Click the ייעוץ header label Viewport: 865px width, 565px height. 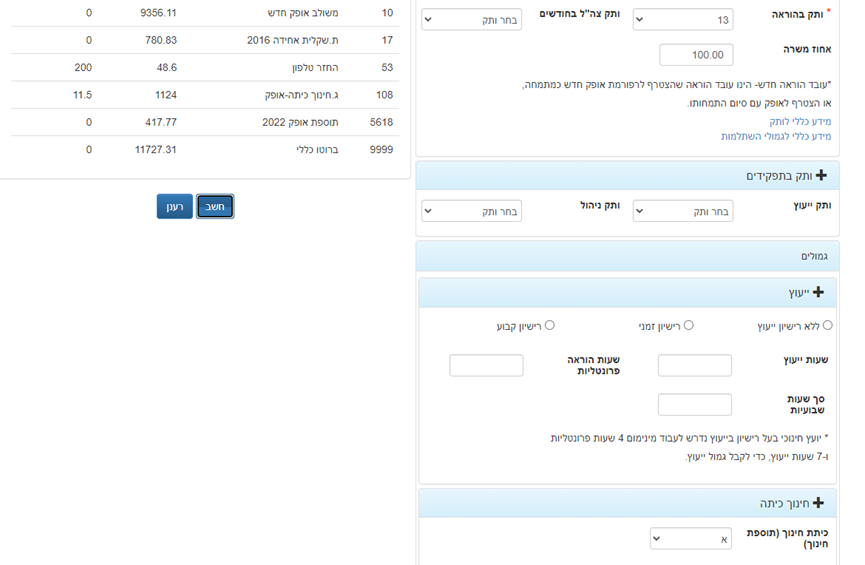point(799,293)
